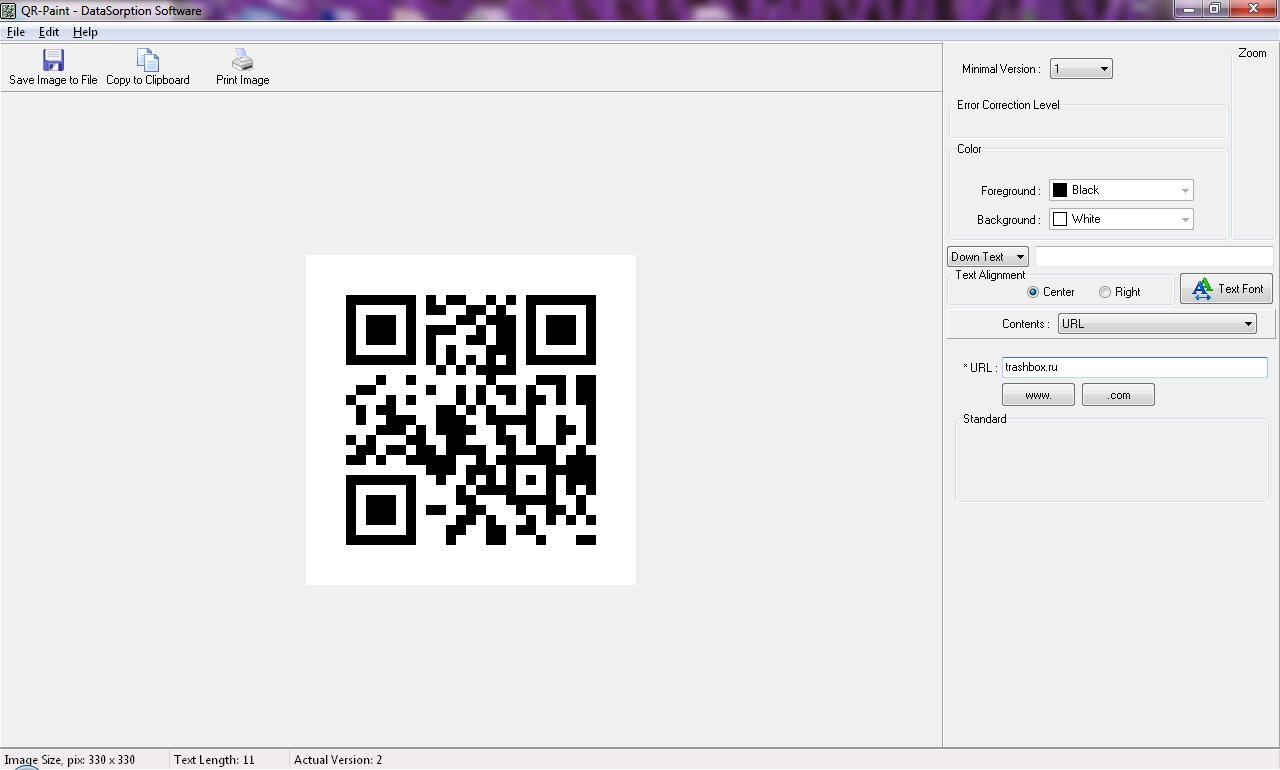Click the black Foreground color swatch
This screenshot has width=1280, height=770.
coord(1060,190)
